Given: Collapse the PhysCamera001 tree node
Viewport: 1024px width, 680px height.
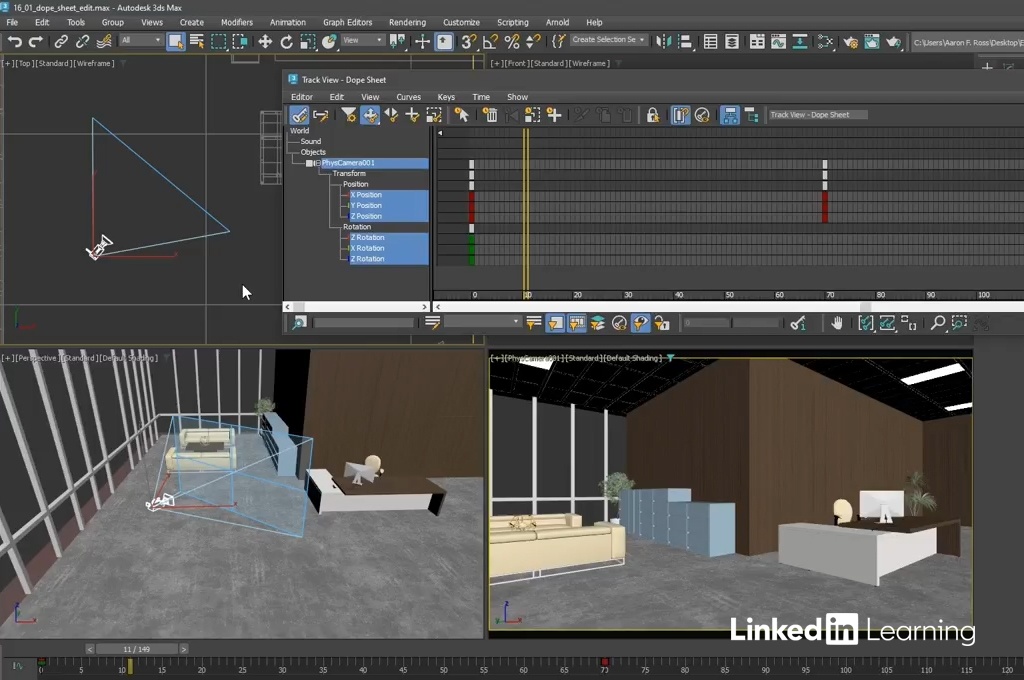Looking at the screenshot, I should pos(317,163).
